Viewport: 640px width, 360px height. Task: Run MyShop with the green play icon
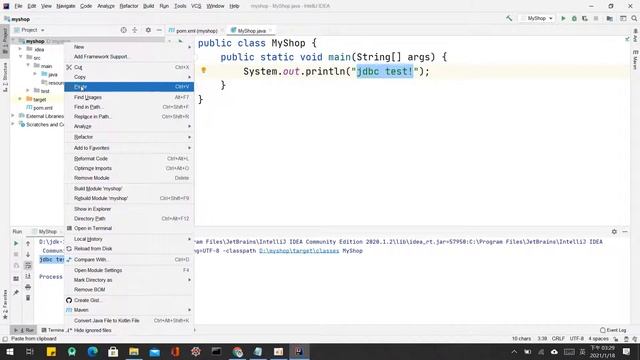(563, 18)
